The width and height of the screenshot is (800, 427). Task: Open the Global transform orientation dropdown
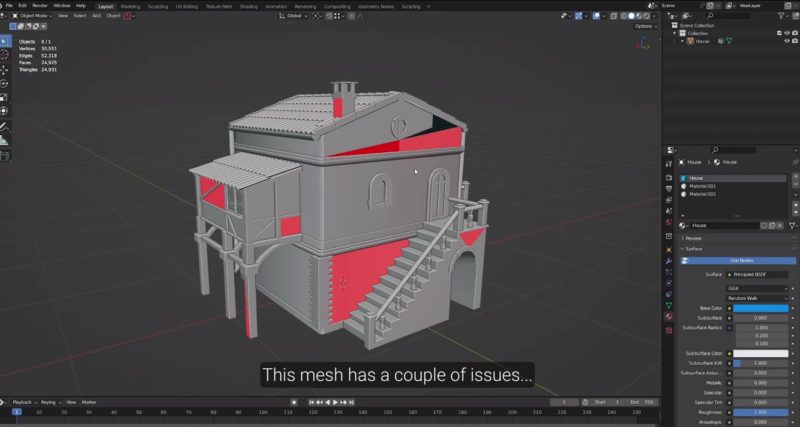(x=294, y=16)
